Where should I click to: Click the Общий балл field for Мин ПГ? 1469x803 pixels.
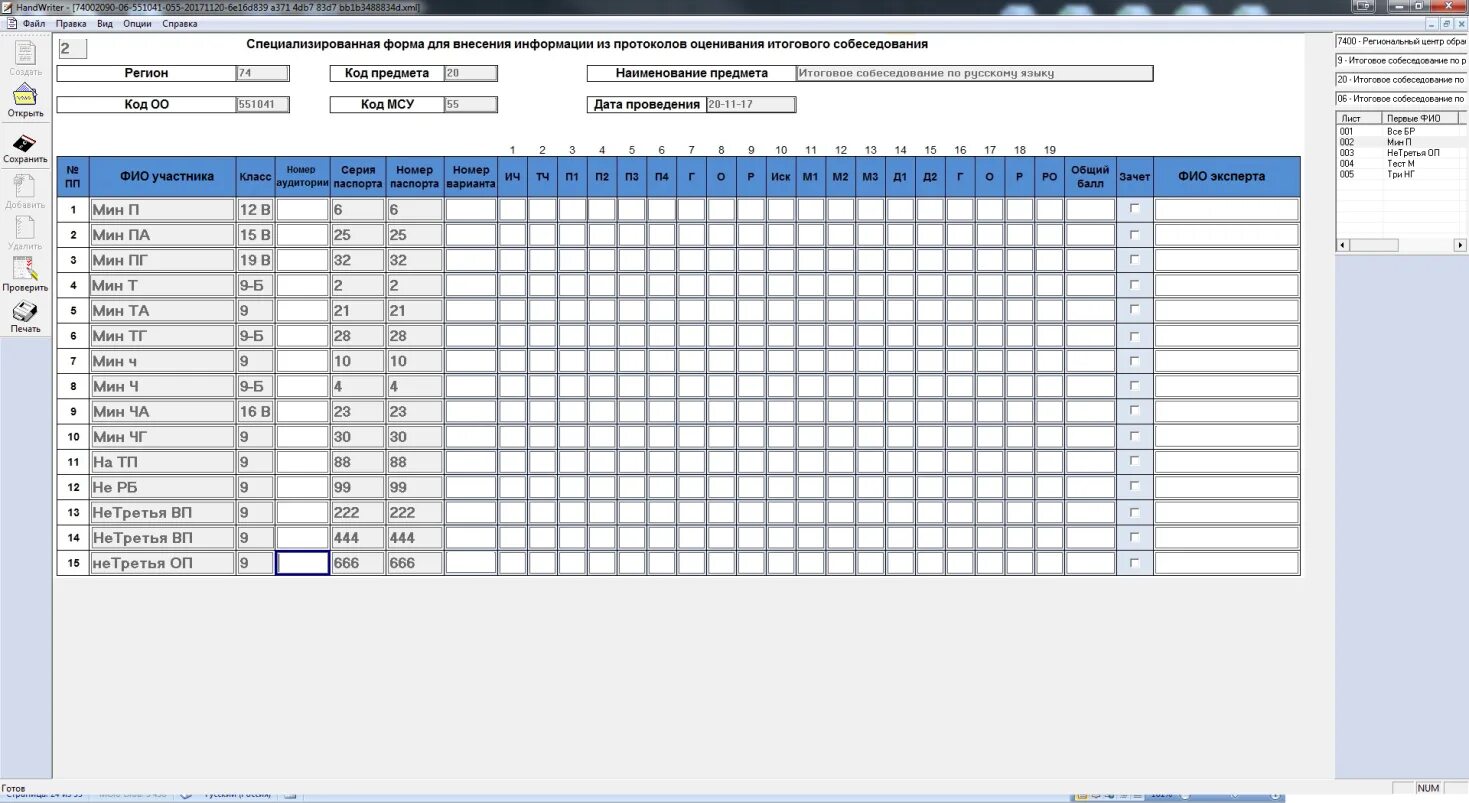tap(1090, 260)
